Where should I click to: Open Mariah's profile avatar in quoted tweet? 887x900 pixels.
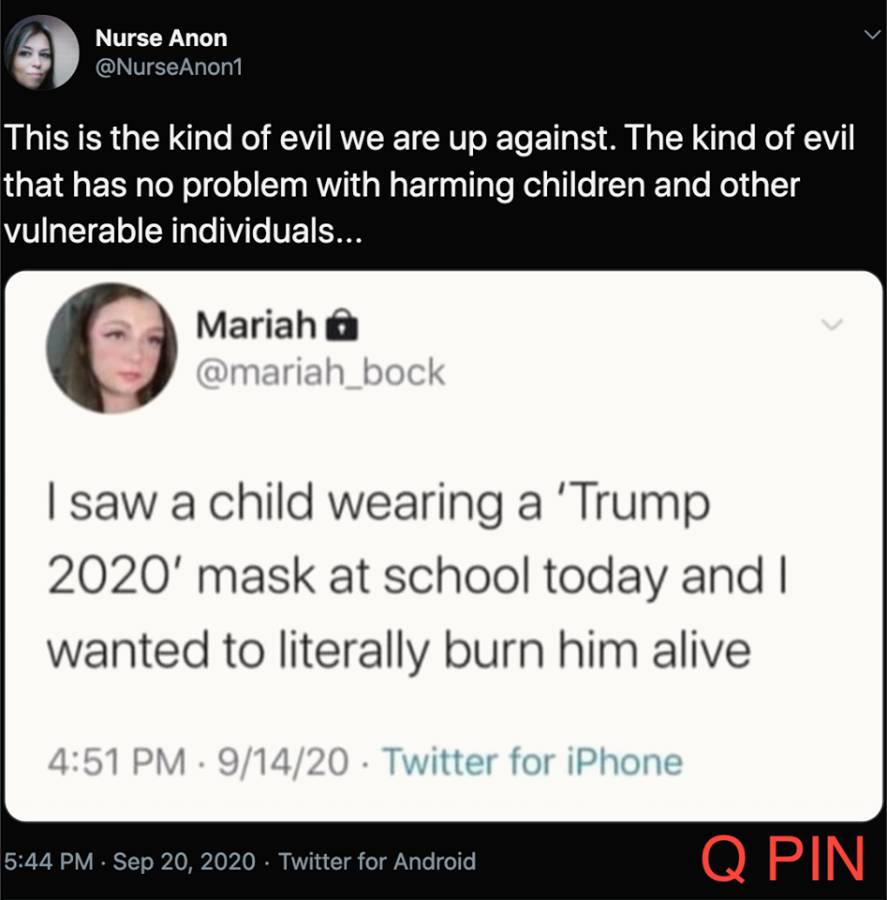(112, 348)
